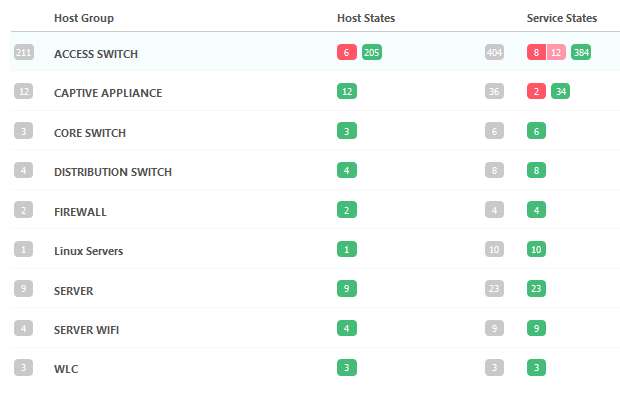
Task: Click the green 34 services OK badge
Action: (x=560, y=91)
